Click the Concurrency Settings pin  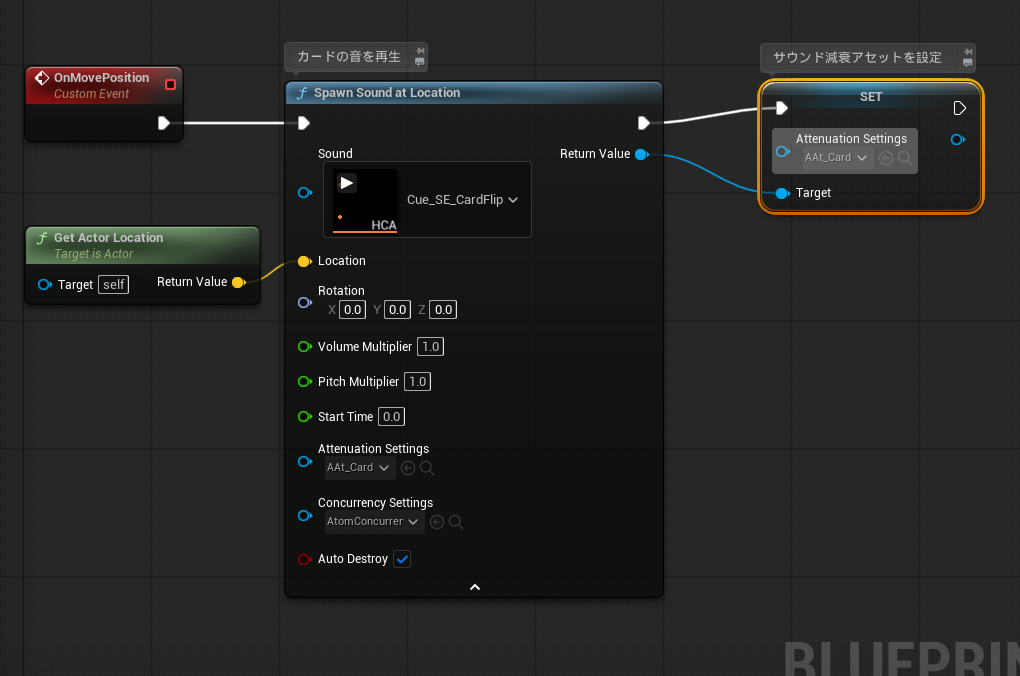[305, 516]
